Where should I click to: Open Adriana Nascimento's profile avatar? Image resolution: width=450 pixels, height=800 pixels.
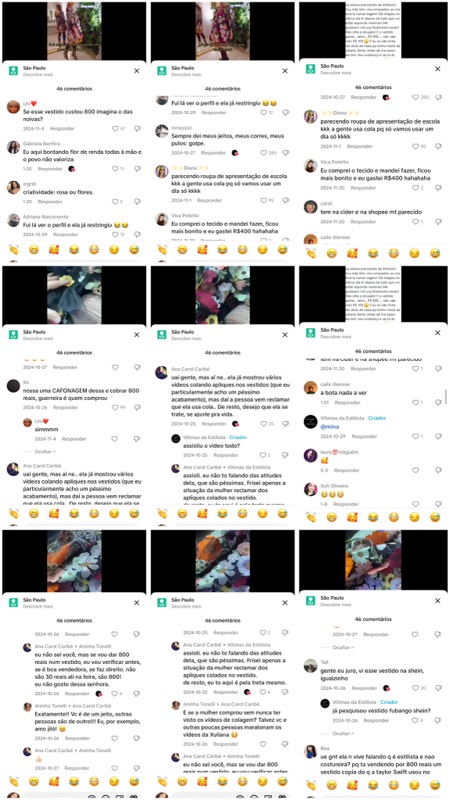click(x=13, y=220)
